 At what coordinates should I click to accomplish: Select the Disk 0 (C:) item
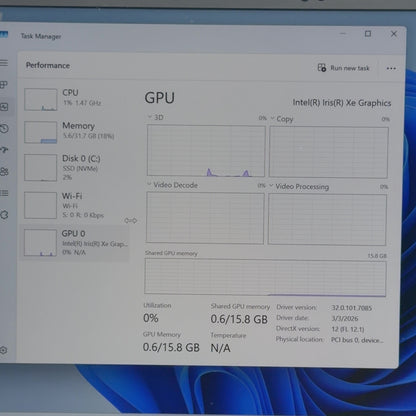point(75,167)
